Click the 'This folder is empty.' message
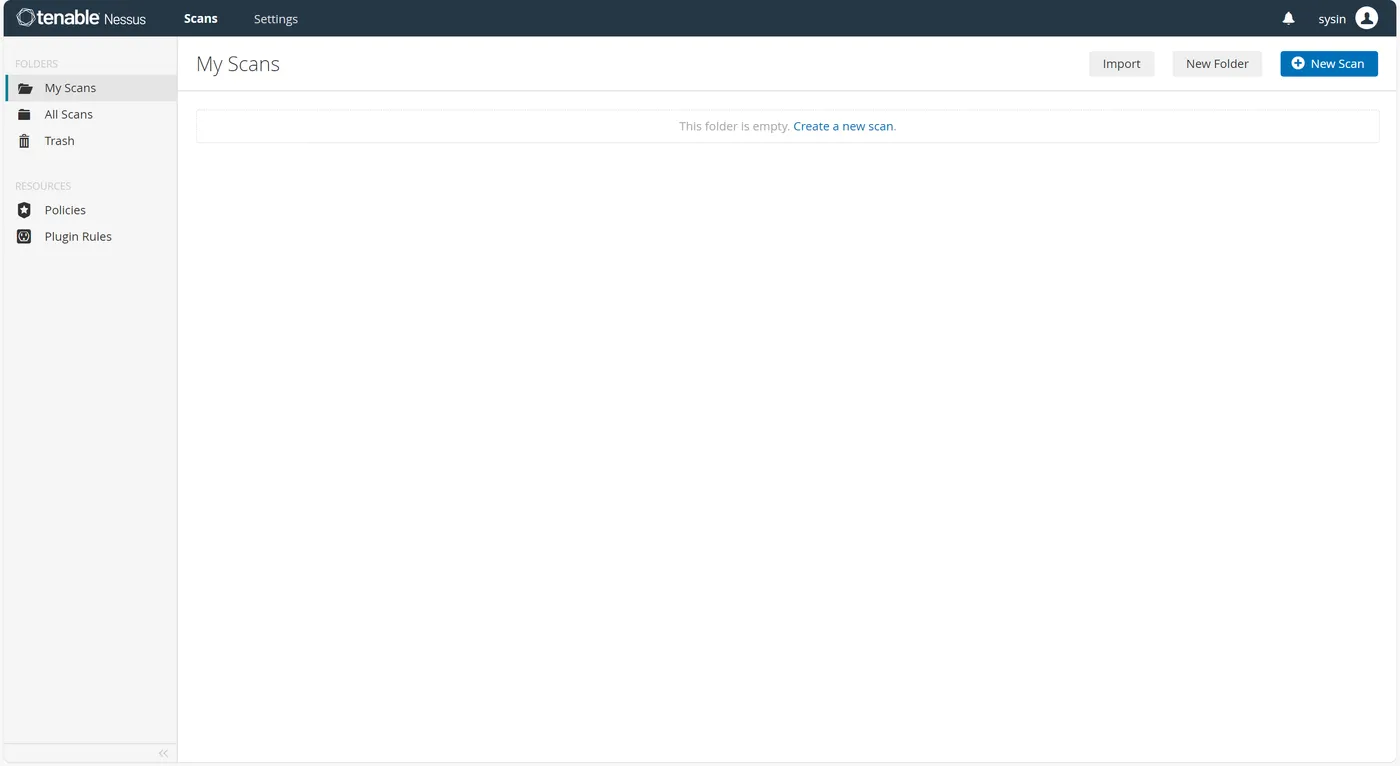This screenshot has width=1400, height=766. (734, 126)
